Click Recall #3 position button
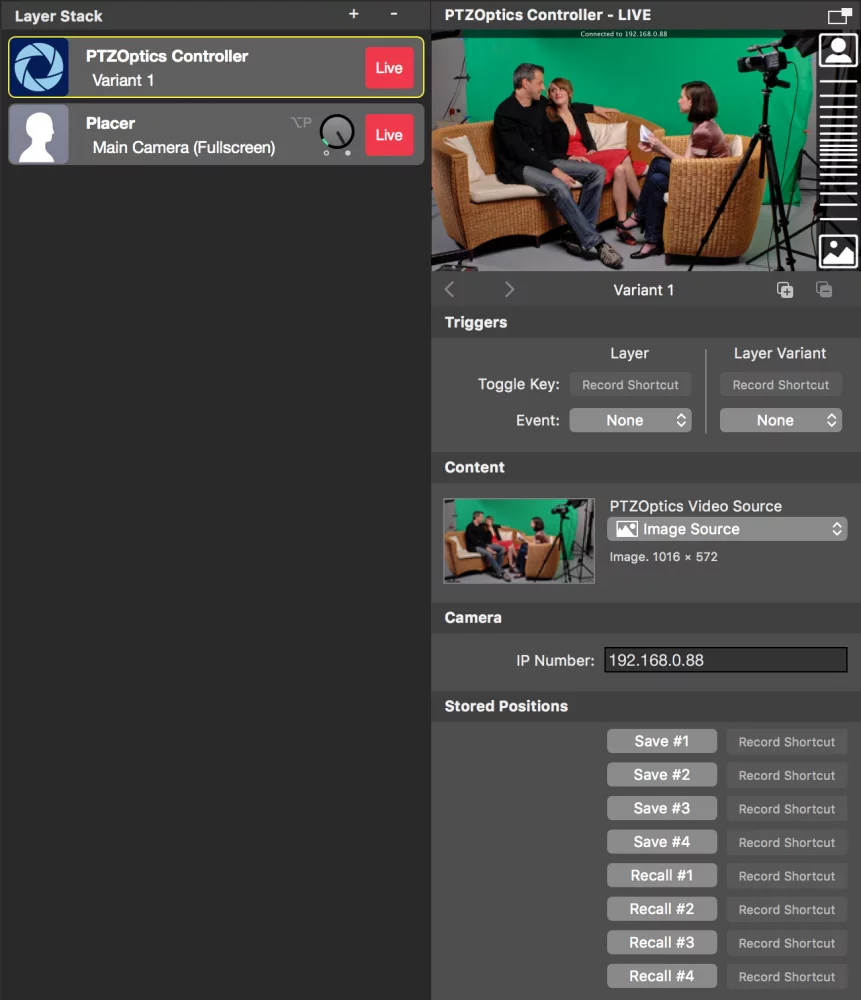 tap(661, 943)
